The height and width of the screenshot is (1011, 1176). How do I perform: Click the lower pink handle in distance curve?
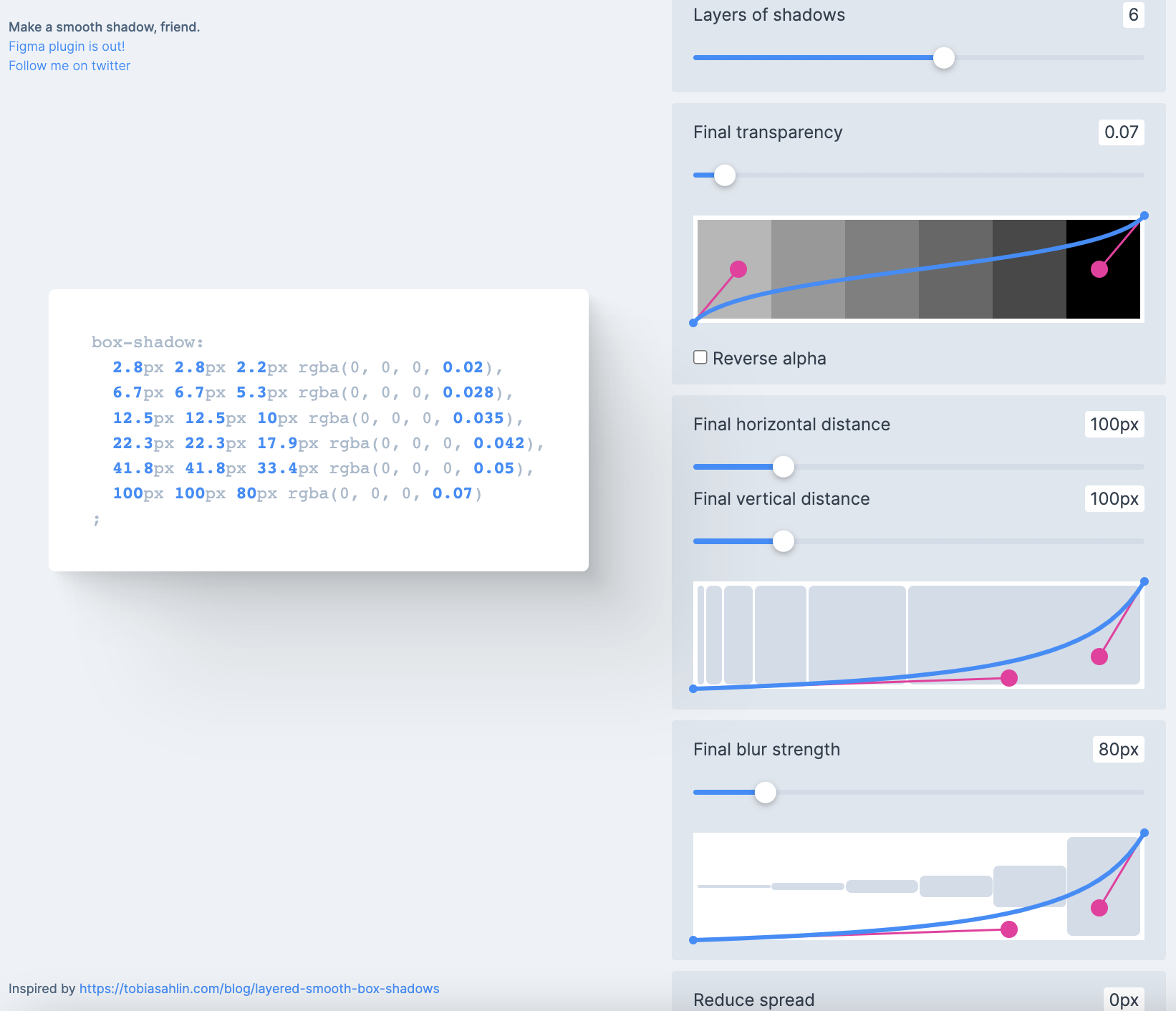point(1009,678)
